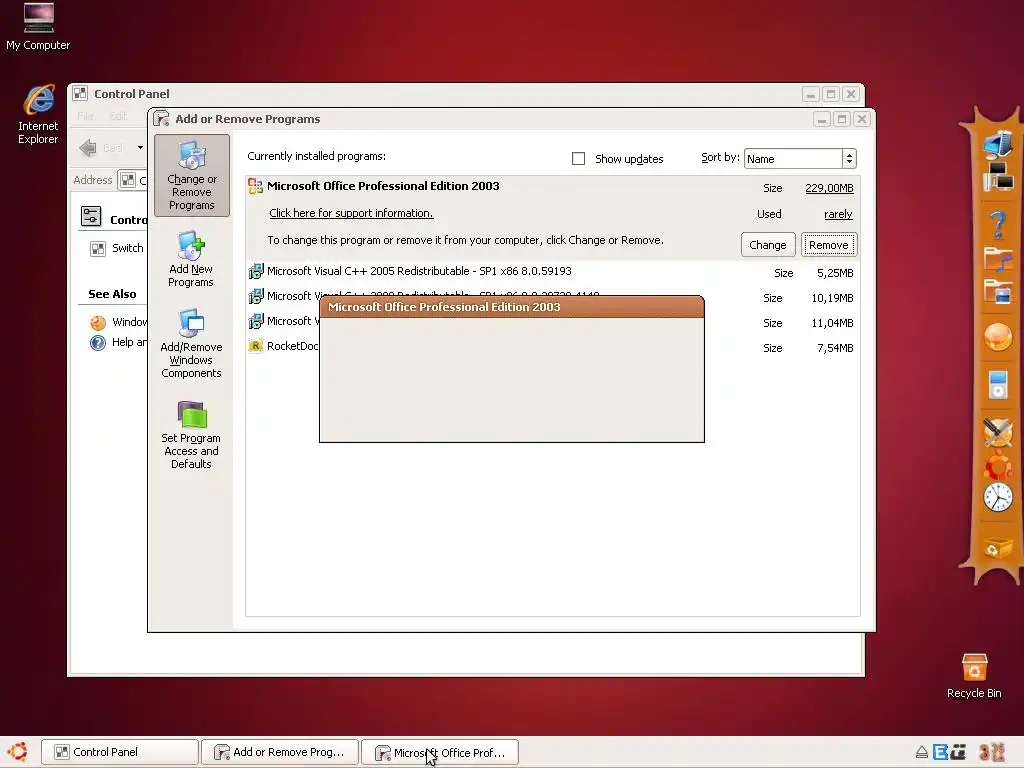Open Set Program Access and Defaults
Image resolution: width=1024 pixels, height=768 pixels.
191,435
